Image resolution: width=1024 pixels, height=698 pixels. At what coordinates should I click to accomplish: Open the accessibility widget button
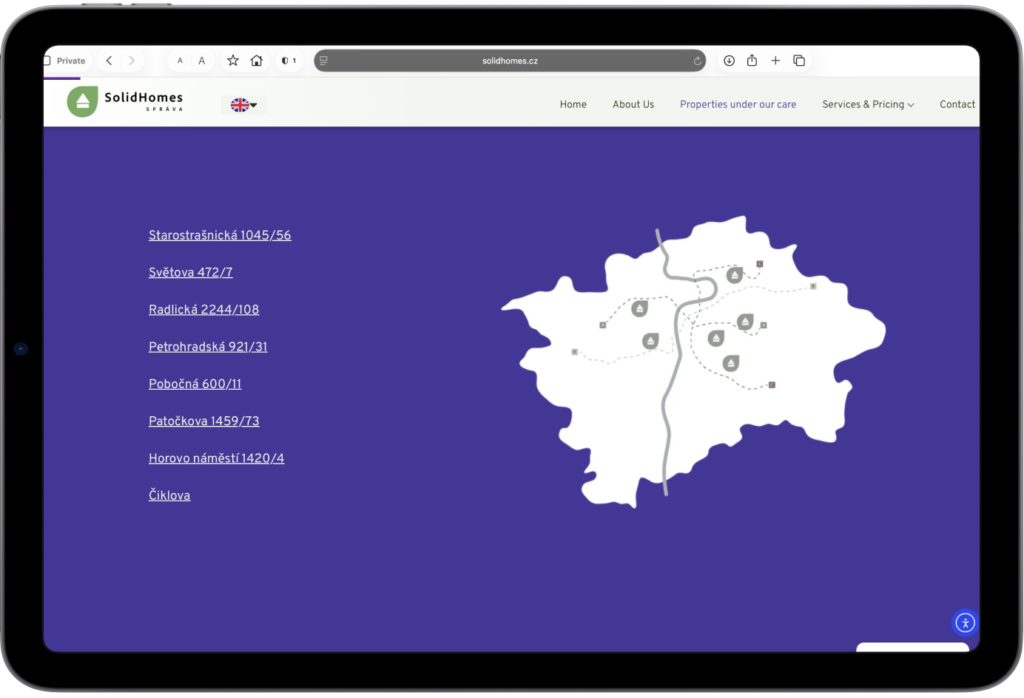tap(964, 623)
